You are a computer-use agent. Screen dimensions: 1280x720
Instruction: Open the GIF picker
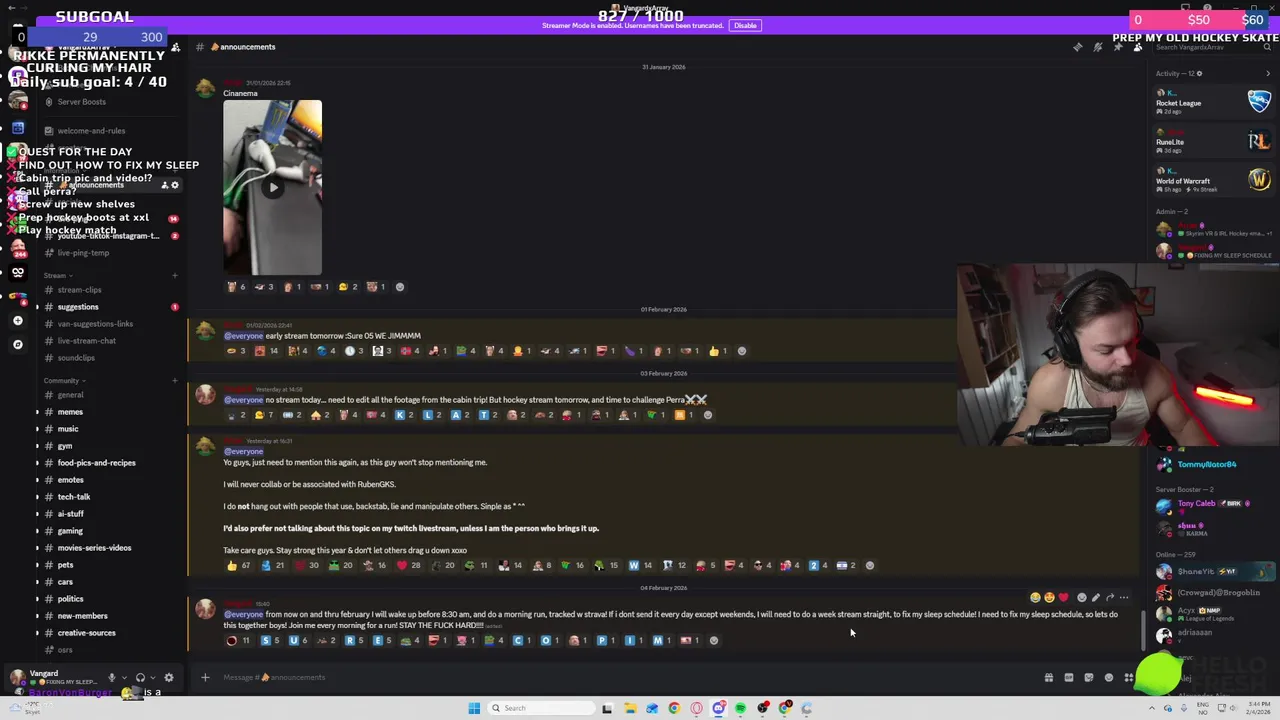(1069, 677)
